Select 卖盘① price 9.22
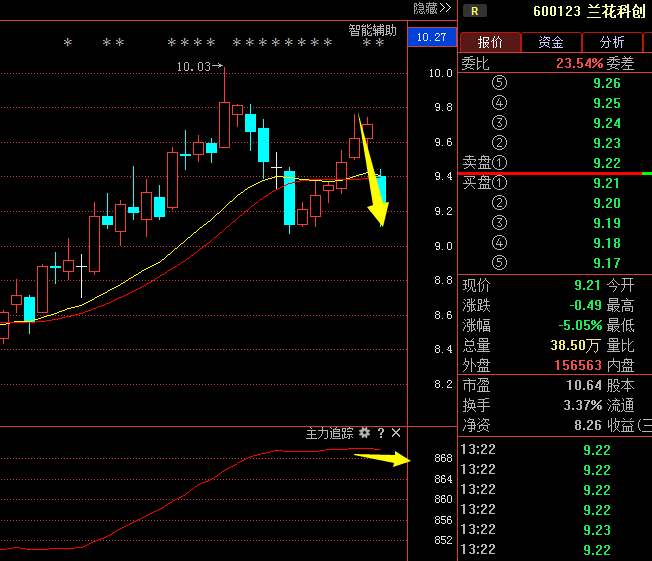This screenshot has height=561, width=652. click(x=607, y=163)
